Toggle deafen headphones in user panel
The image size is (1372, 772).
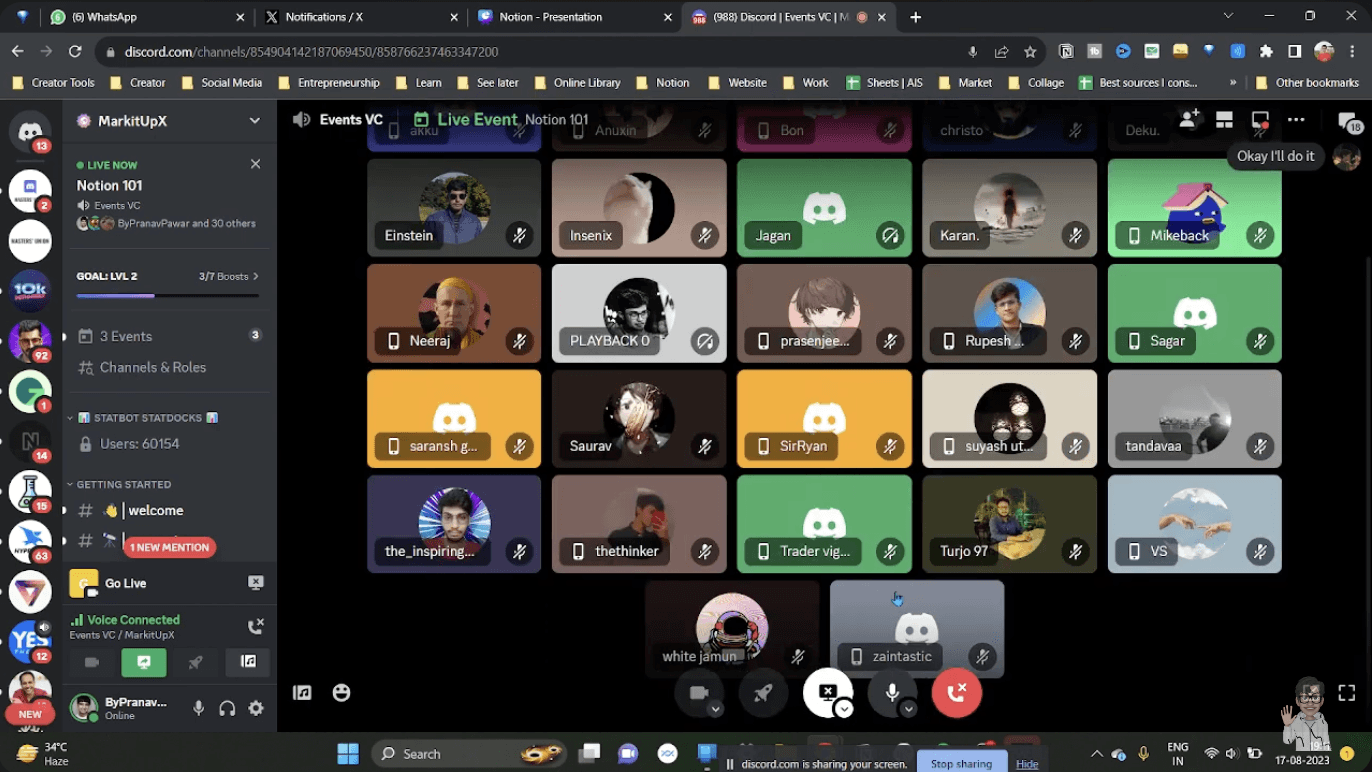[x=227, y=708]
